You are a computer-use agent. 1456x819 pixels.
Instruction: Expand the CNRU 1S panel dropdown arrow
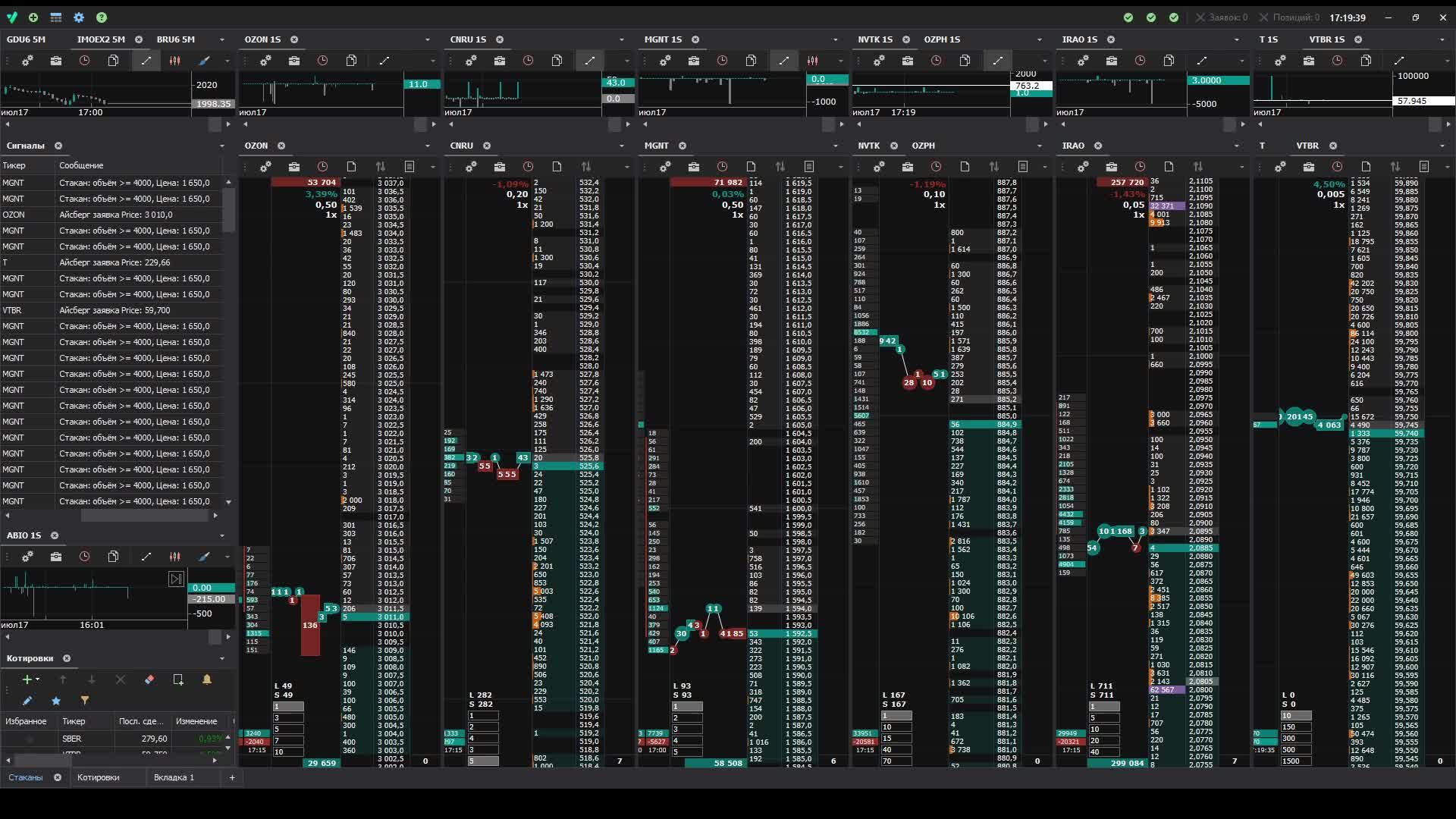pyautogui.click(x=622, y=39)
